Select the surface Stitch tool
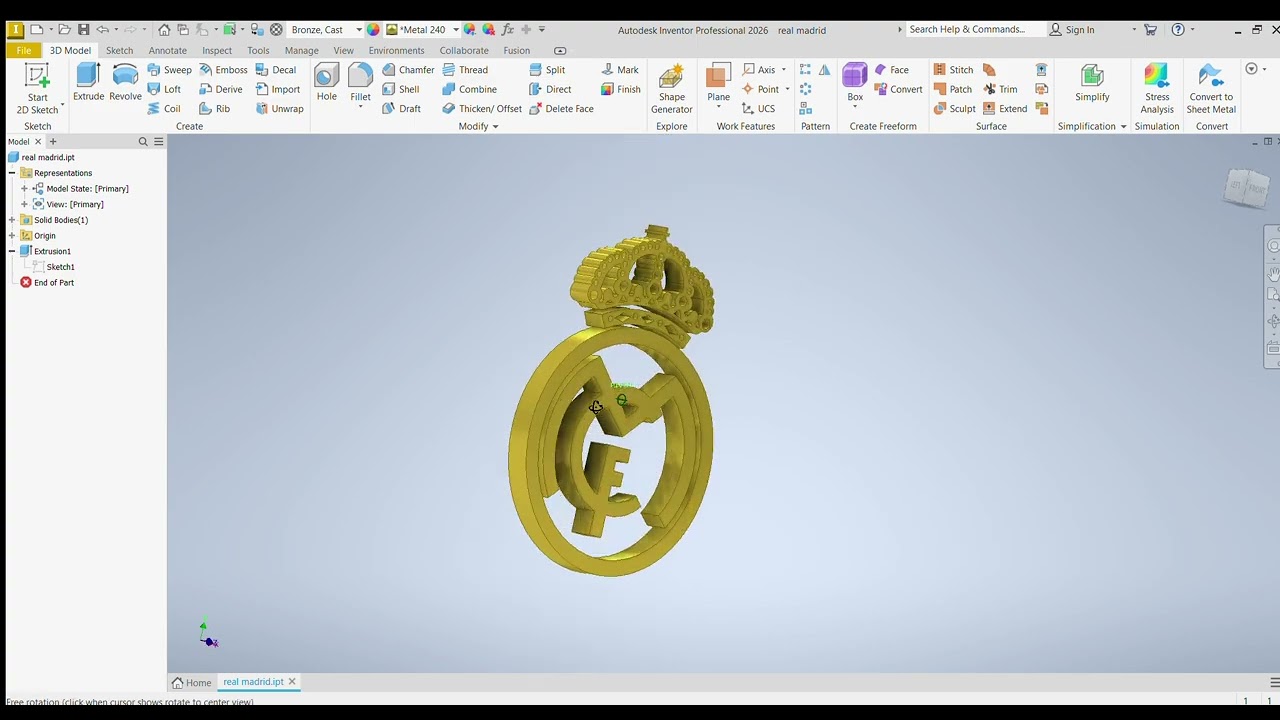 953,70
